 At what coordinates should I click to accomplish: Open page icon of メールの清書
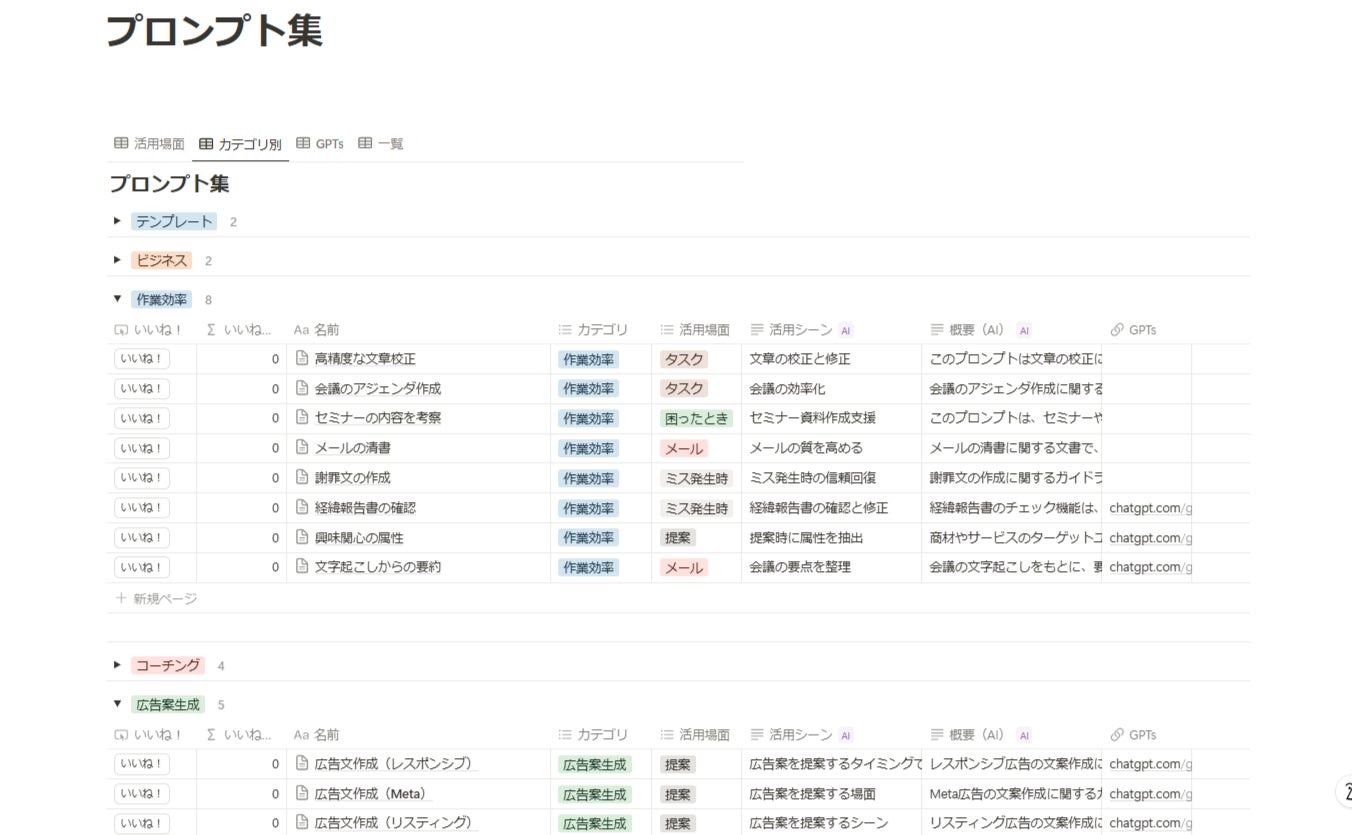302,447
